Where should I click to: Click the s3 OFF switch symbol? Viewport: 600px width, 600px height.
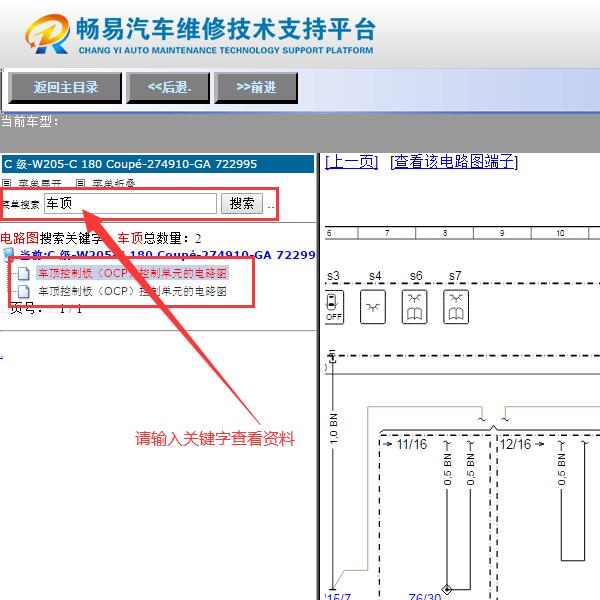click(334, 307)
